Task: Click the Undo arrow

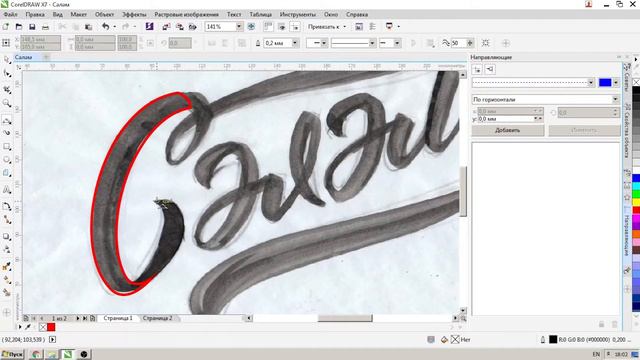Action: 106,27
